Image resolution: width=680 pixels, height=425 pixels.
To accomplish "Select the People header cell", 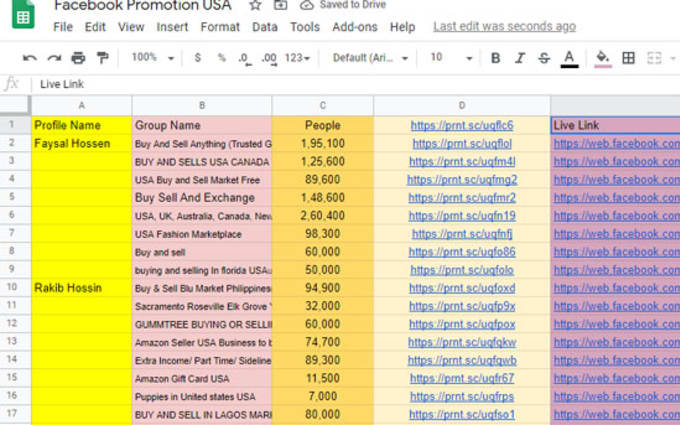I will (x=323, y=125).
